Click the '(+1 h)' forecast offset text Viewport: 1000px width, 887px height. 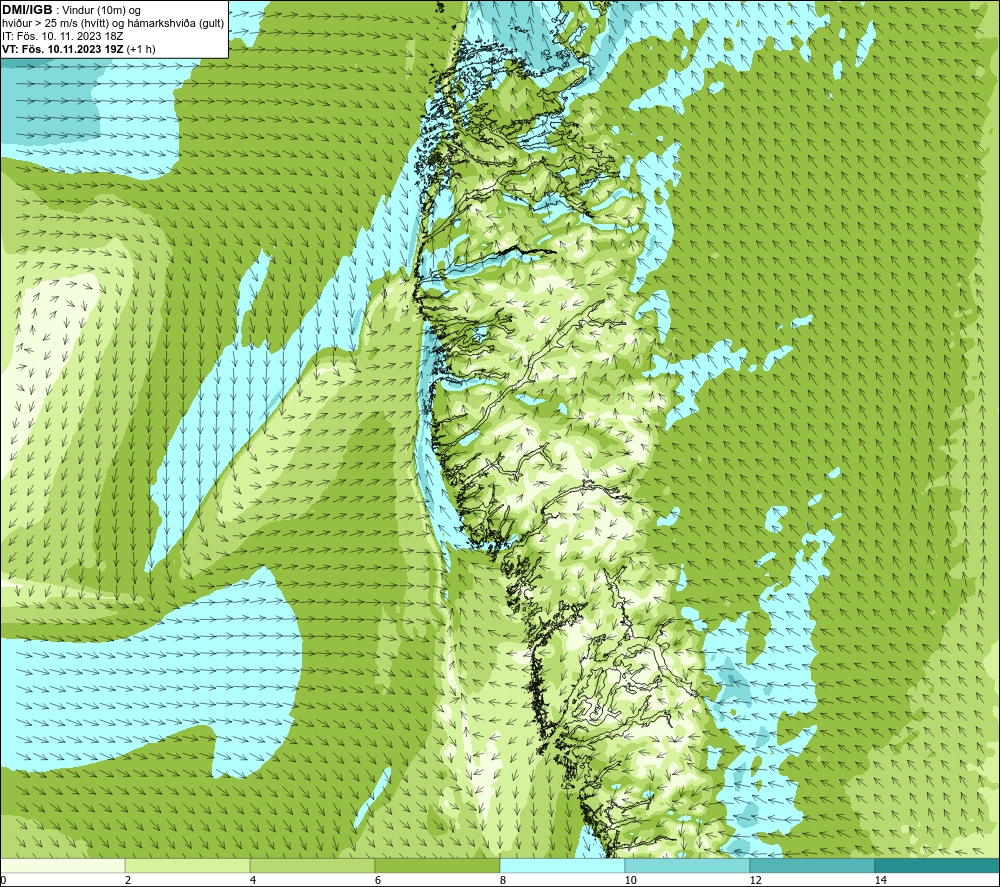pos(141,49)
